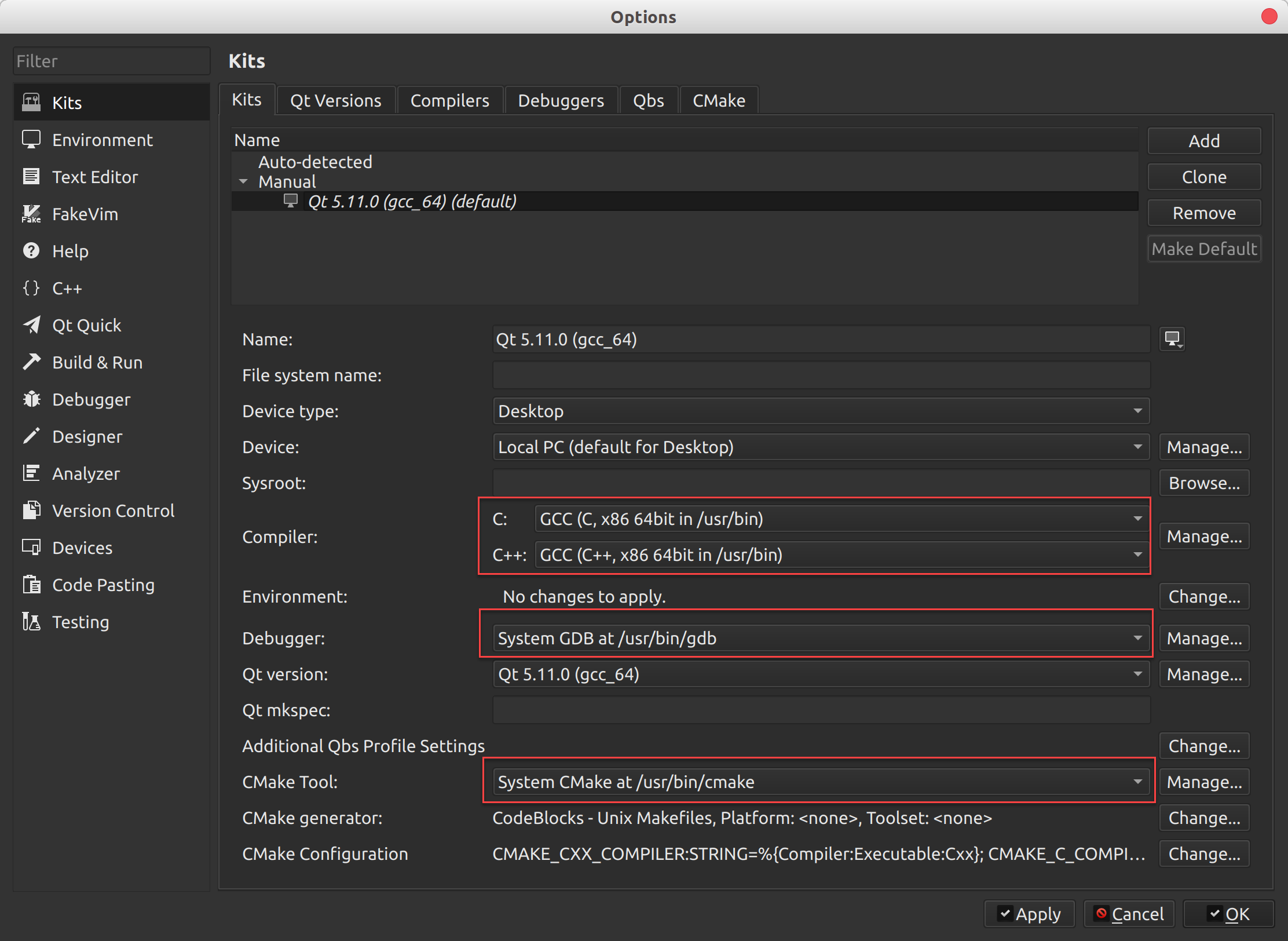Click the Remove kit button
Image resolution: width=1288 pixels, height=941 pixels.
(1205, 213)
